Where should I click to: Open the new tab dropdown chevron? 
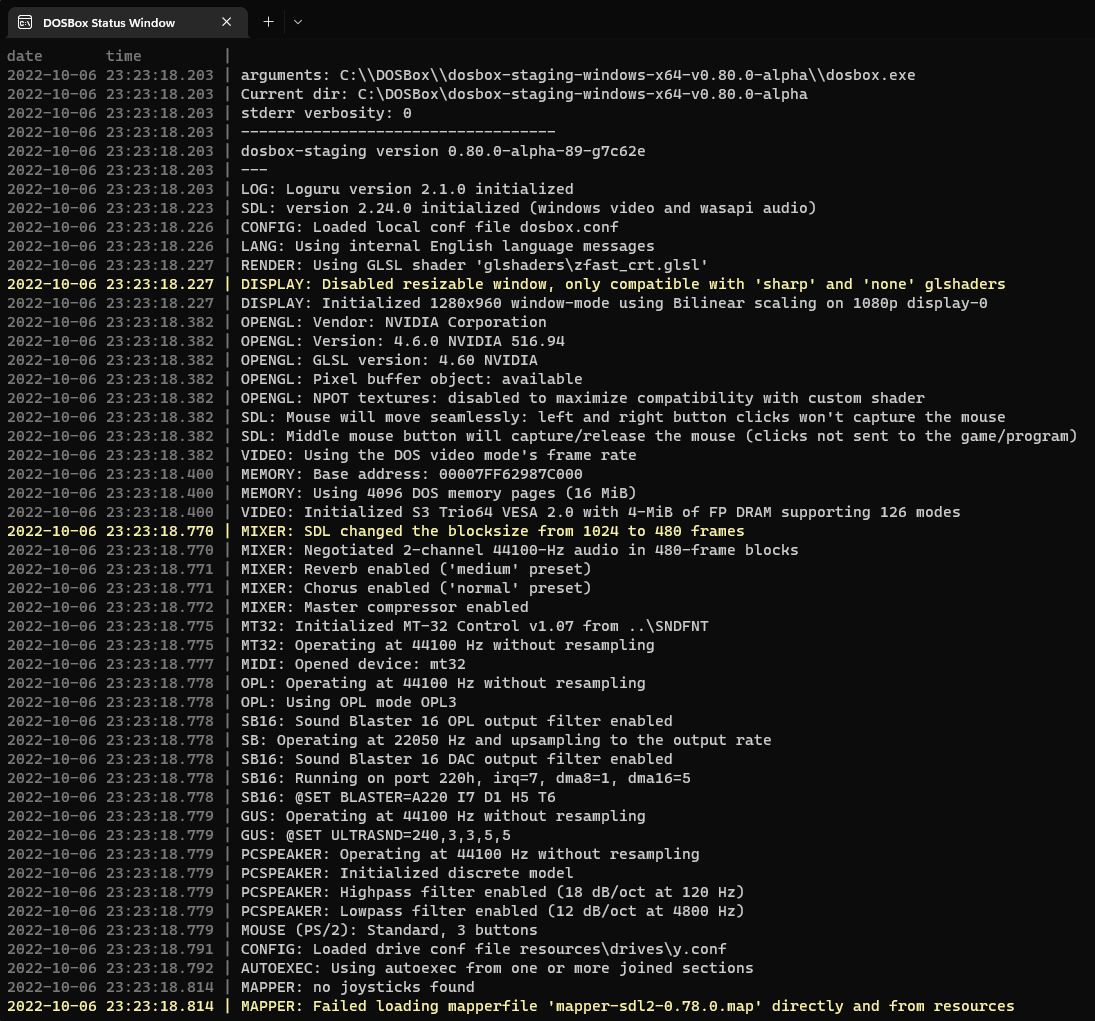pos(298,21)
